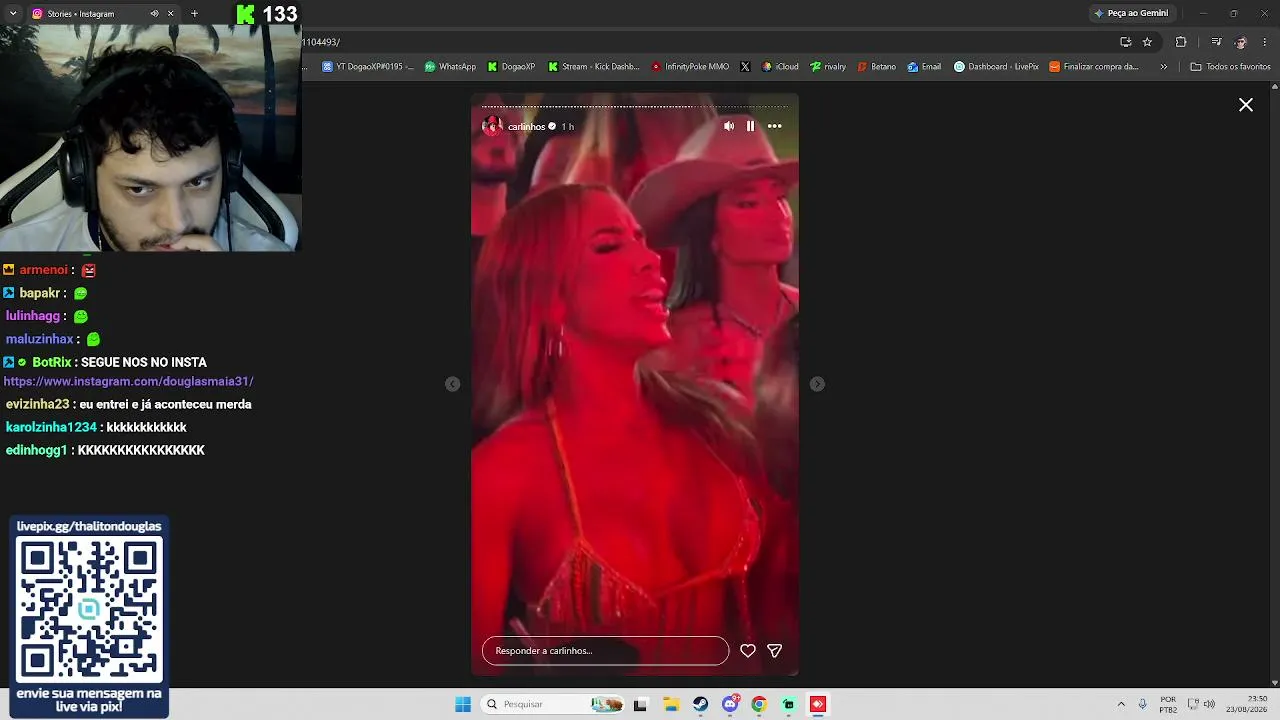Share the story via the send icon
Image resolution: width=1280 pixels, height=720 pixels.
774,650
